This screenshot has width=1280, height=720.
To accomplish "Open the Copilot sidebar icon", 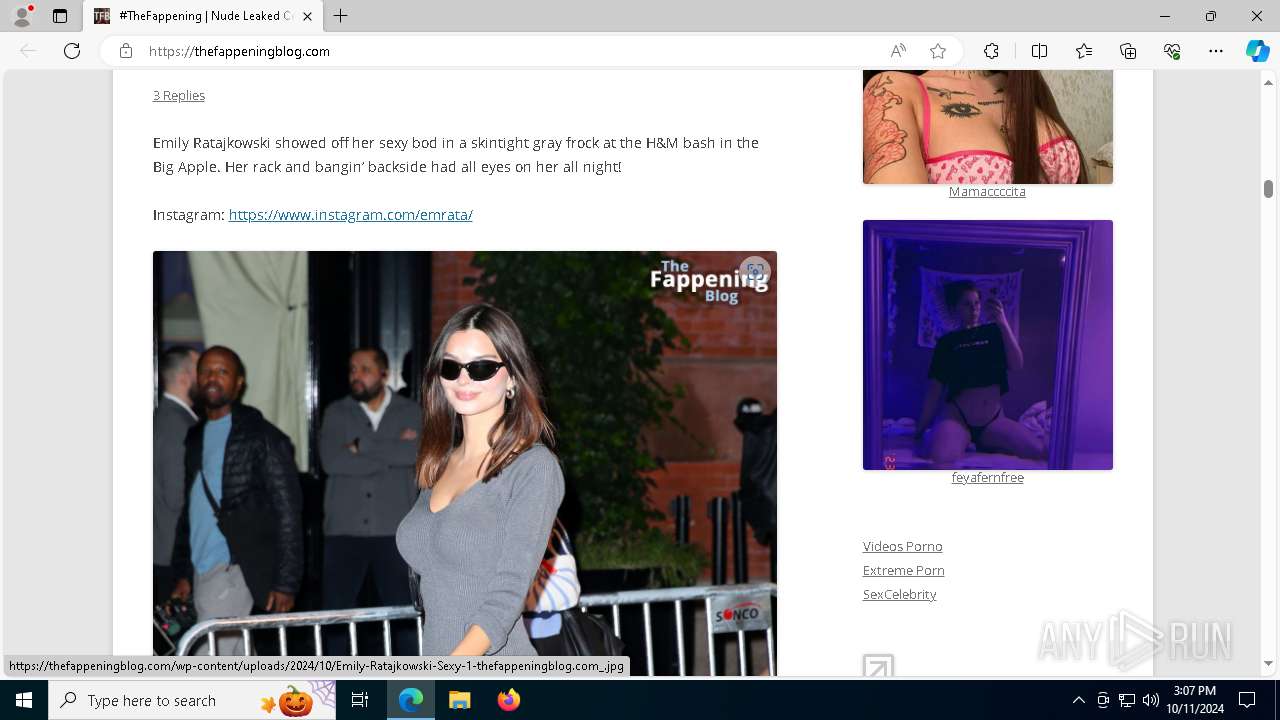I will 1257,51.
